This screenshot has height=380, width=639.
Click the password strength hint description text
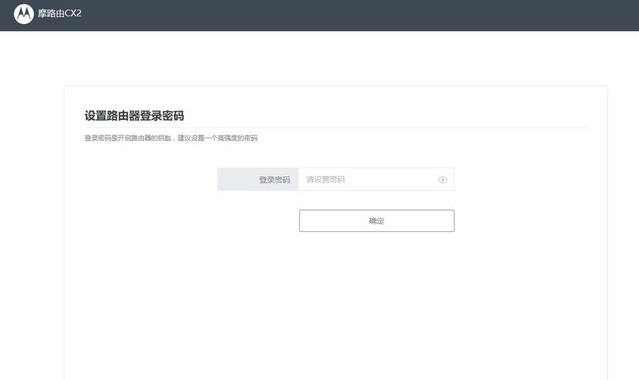click(171, 138)
